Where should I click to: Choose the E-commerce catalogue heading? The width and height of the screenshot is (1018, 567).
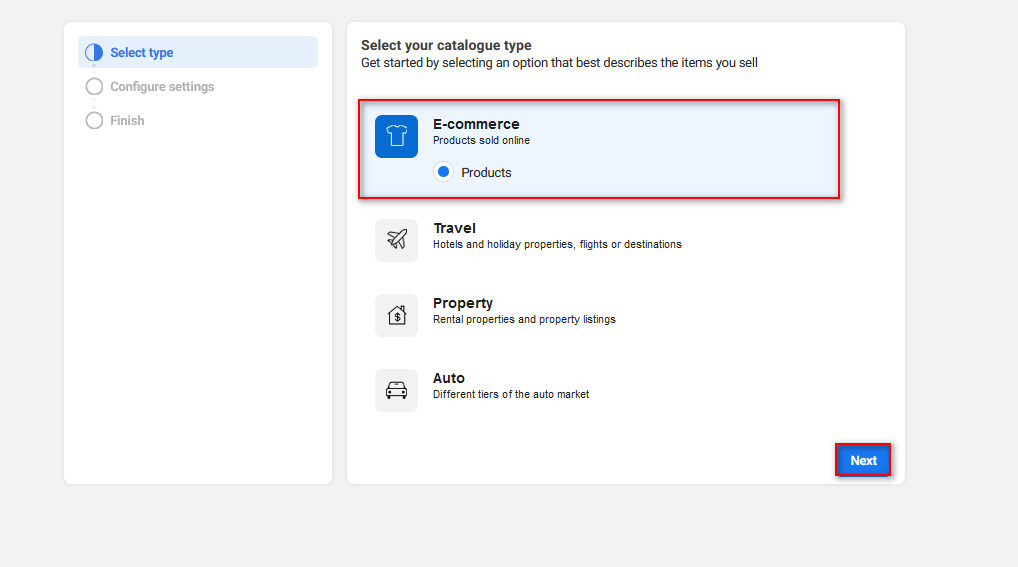476,124
